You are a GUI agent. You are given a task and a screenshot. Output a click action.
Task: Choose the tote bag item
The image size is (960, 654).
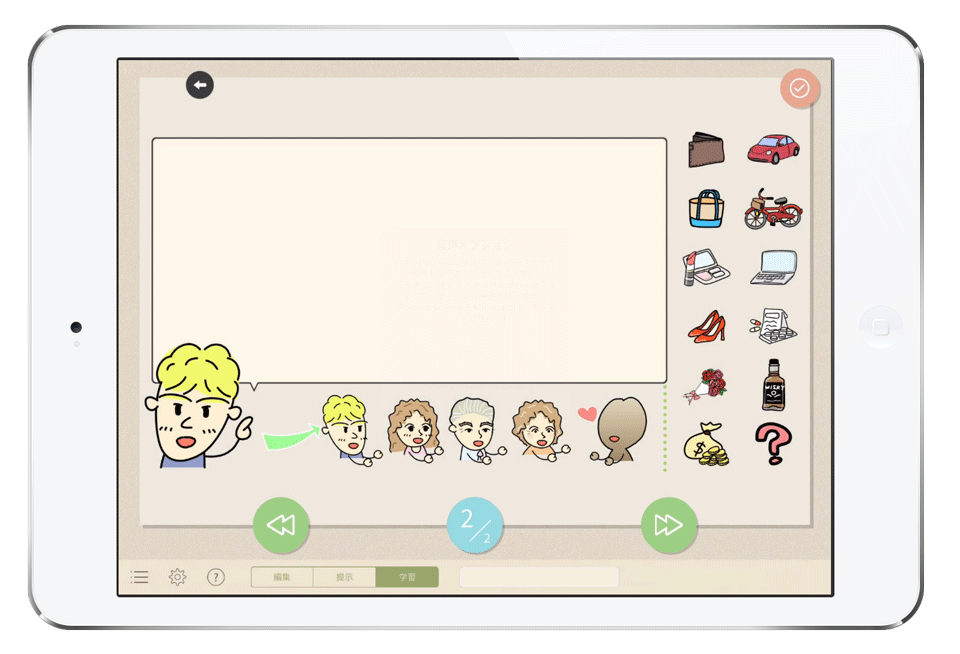pyautogui.click(x=706, y=209)
